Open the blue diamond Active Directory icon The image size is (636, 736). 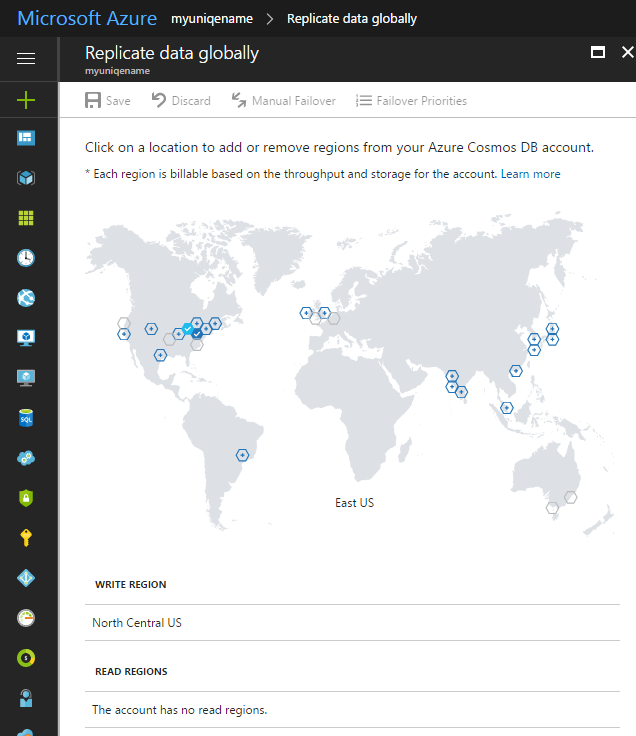[x=26, y=578]
